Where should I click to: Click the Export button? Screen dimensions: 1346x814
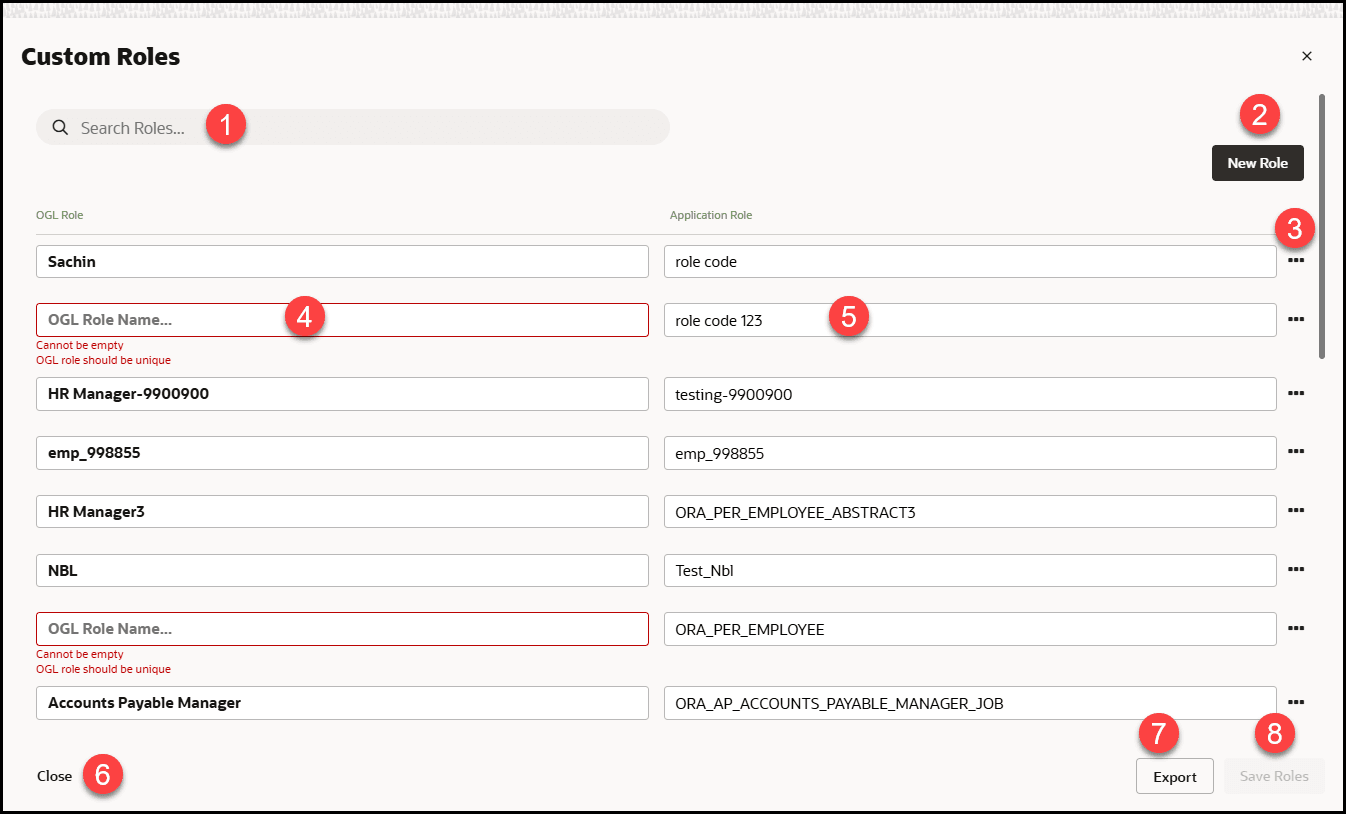pyautogui.click(x=1174, y=776)
